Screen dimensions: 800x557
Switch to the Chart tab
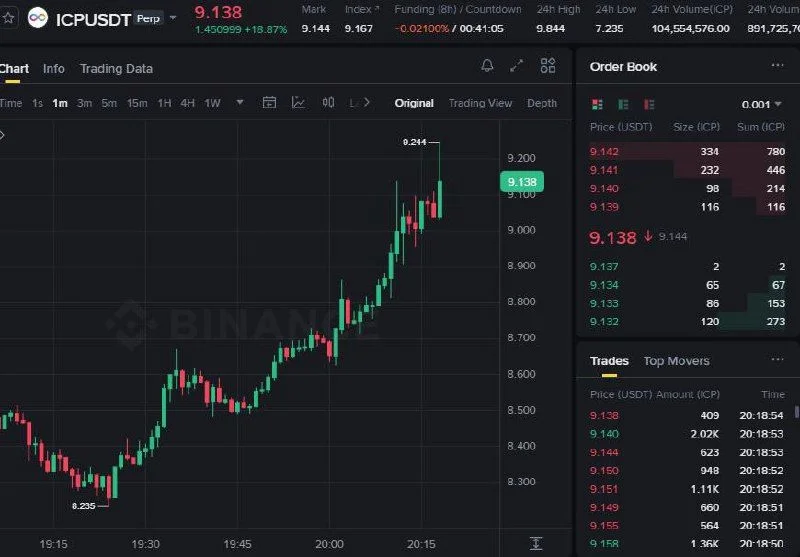14,68
